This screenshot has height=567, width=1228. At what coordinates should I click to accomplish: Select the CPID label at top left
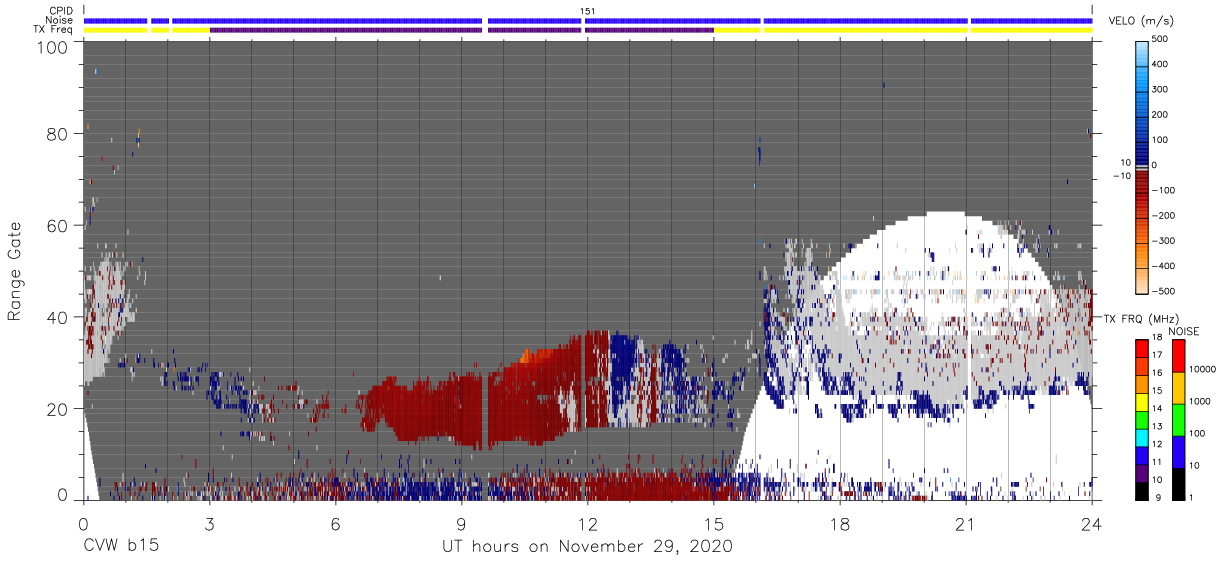click(62, 11)
